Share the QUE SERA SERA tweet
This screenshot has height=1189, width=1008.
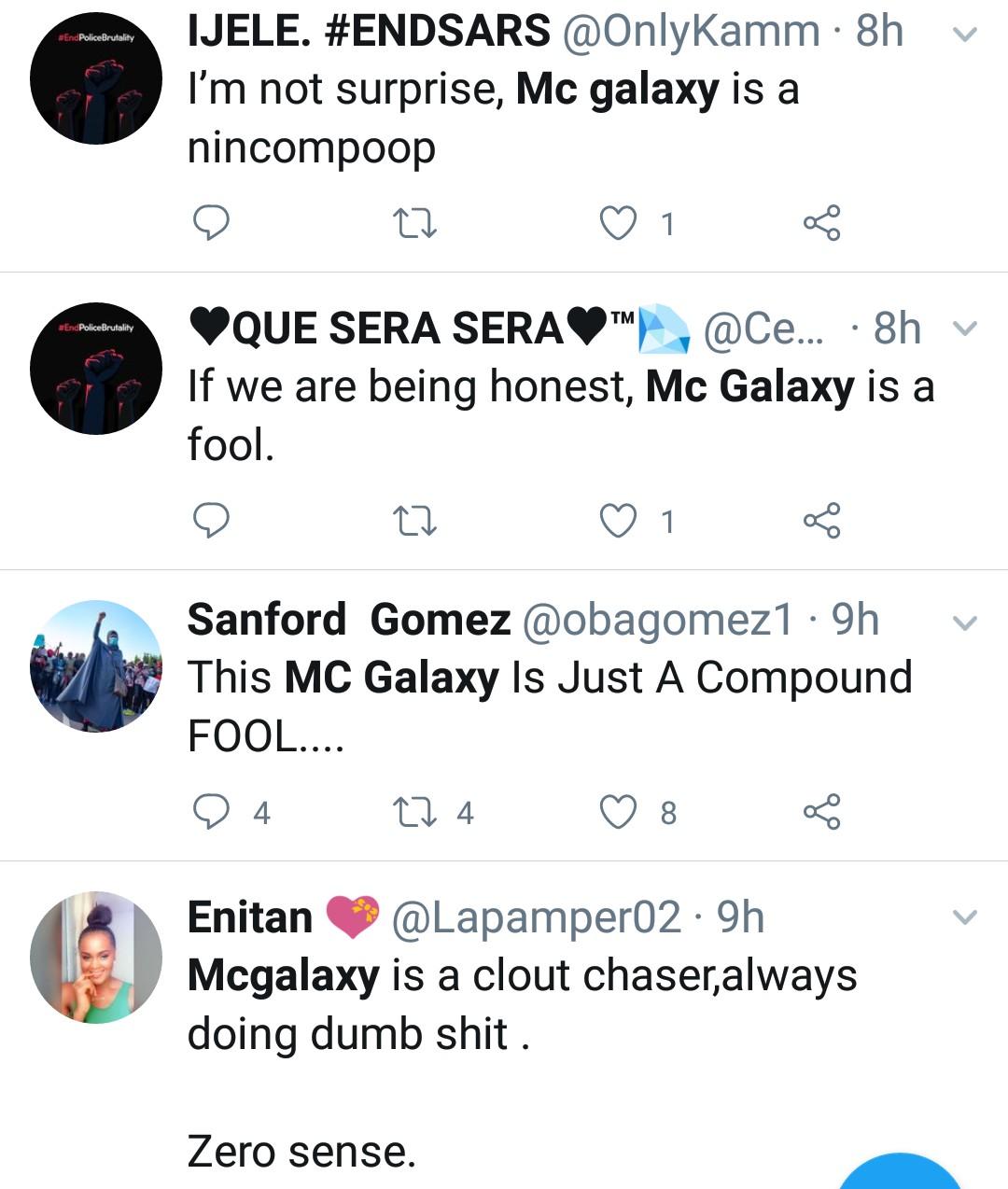[x=821, y=520]
